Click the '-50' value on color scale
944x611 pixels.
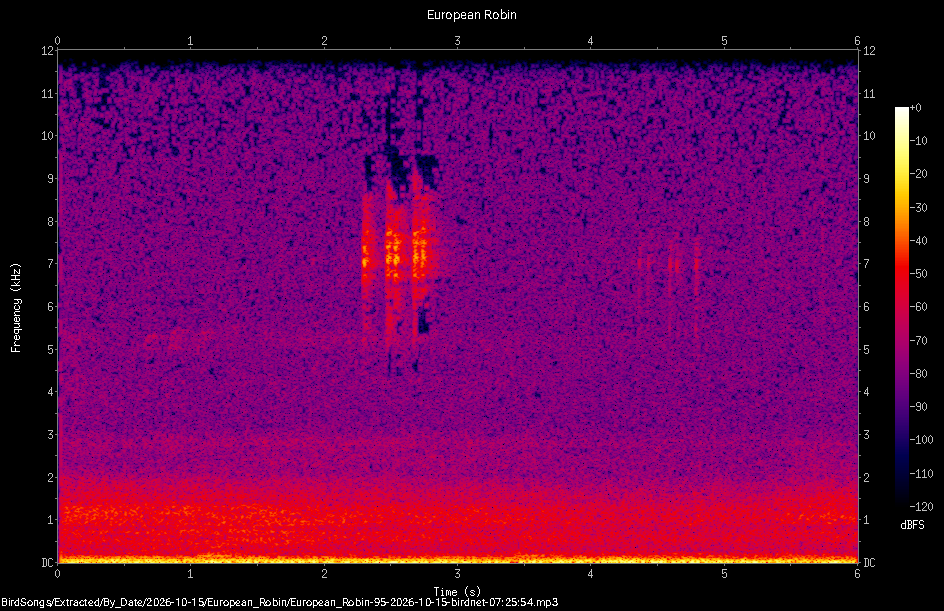[919, 273]
